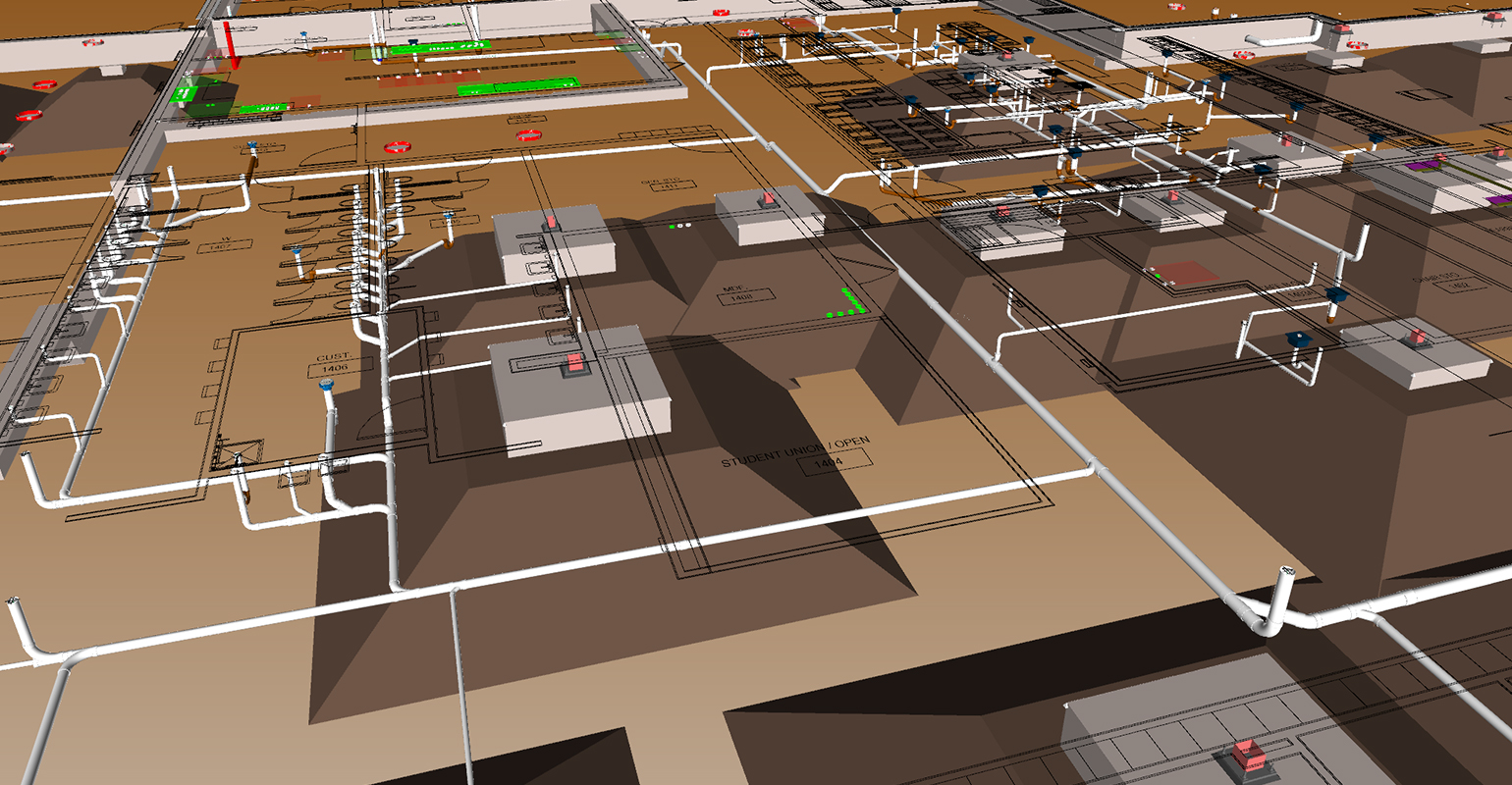Select the vertical pipe dropping at bottom center
1512x785 pixels.
459,677
